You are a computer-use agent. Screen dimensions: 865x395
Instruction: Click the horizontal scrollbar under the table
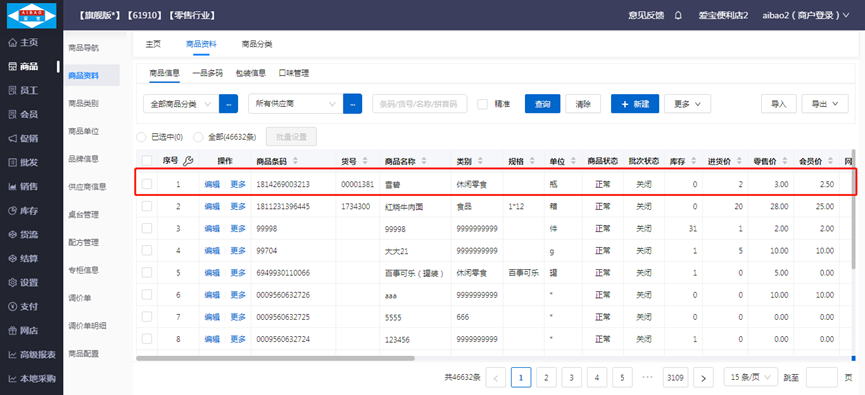tap(275, 358)
